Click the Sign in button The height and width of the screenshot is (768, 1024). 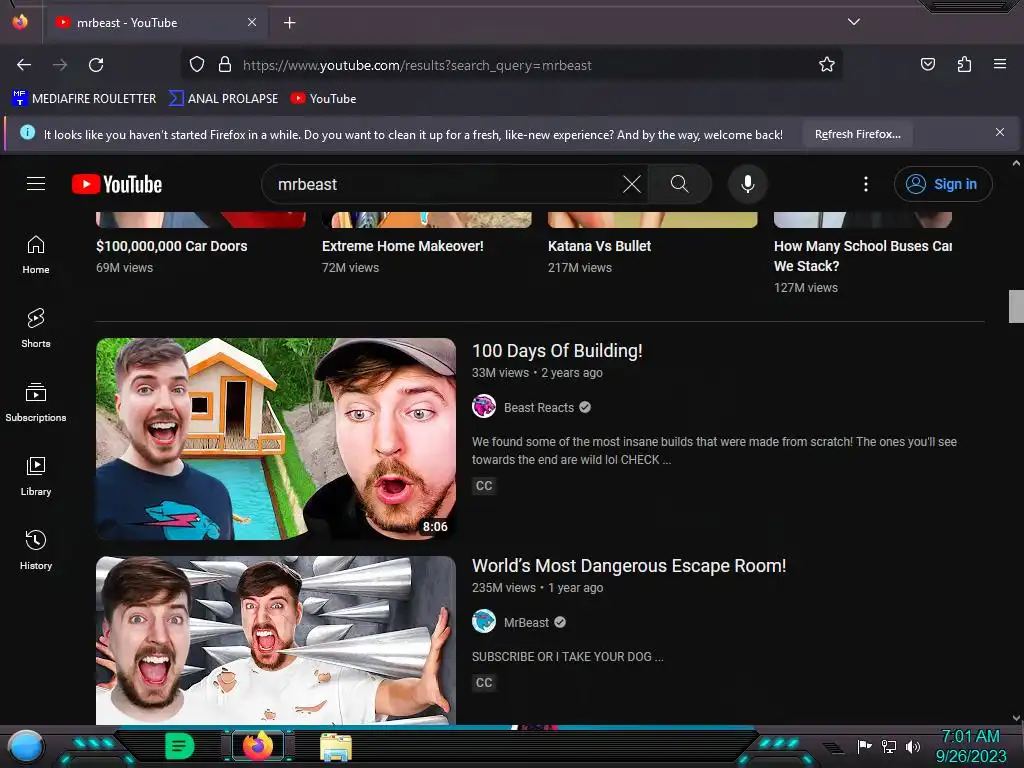[x=943, y=184]
